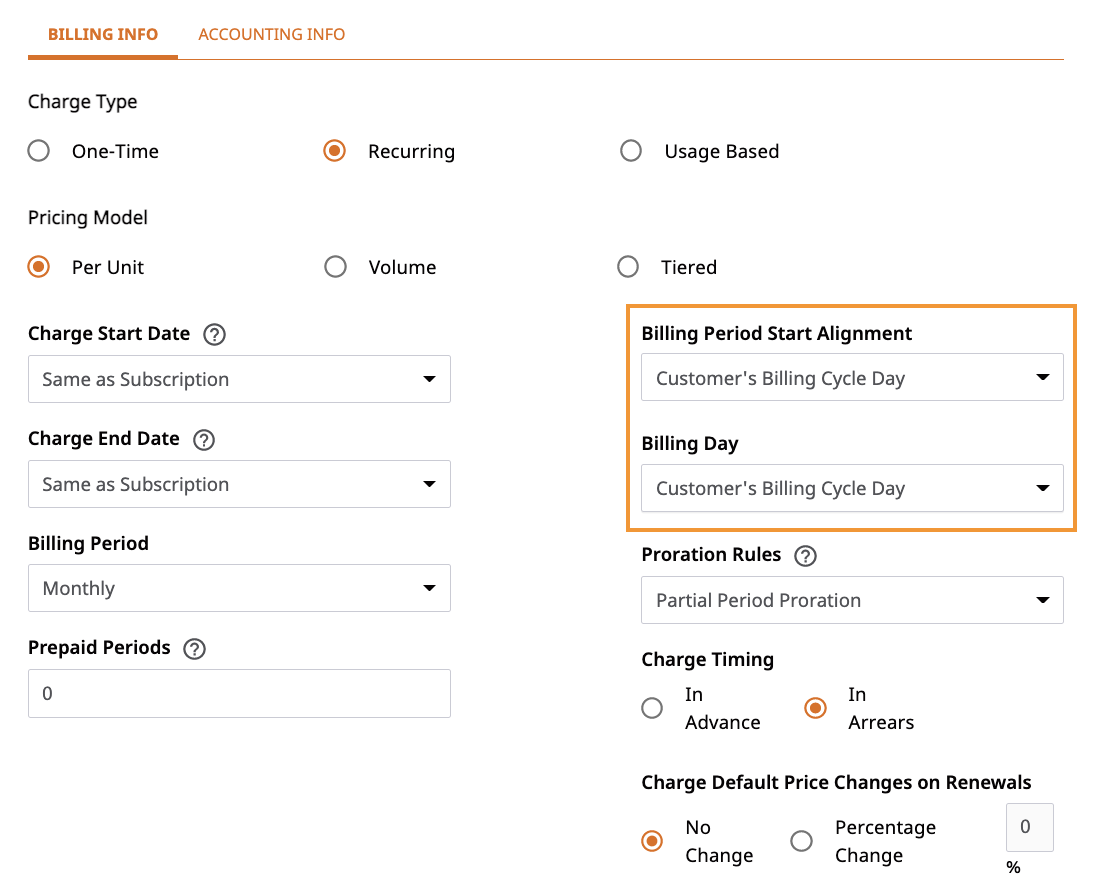Open the Proration Rules help icon

coord(805,556)
